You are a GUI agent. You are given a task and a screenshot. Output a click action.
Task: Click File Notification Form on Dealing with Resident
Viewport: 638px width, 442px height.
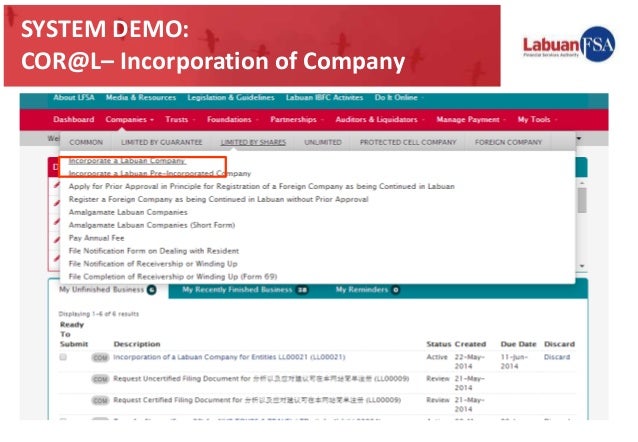point(154,251)
